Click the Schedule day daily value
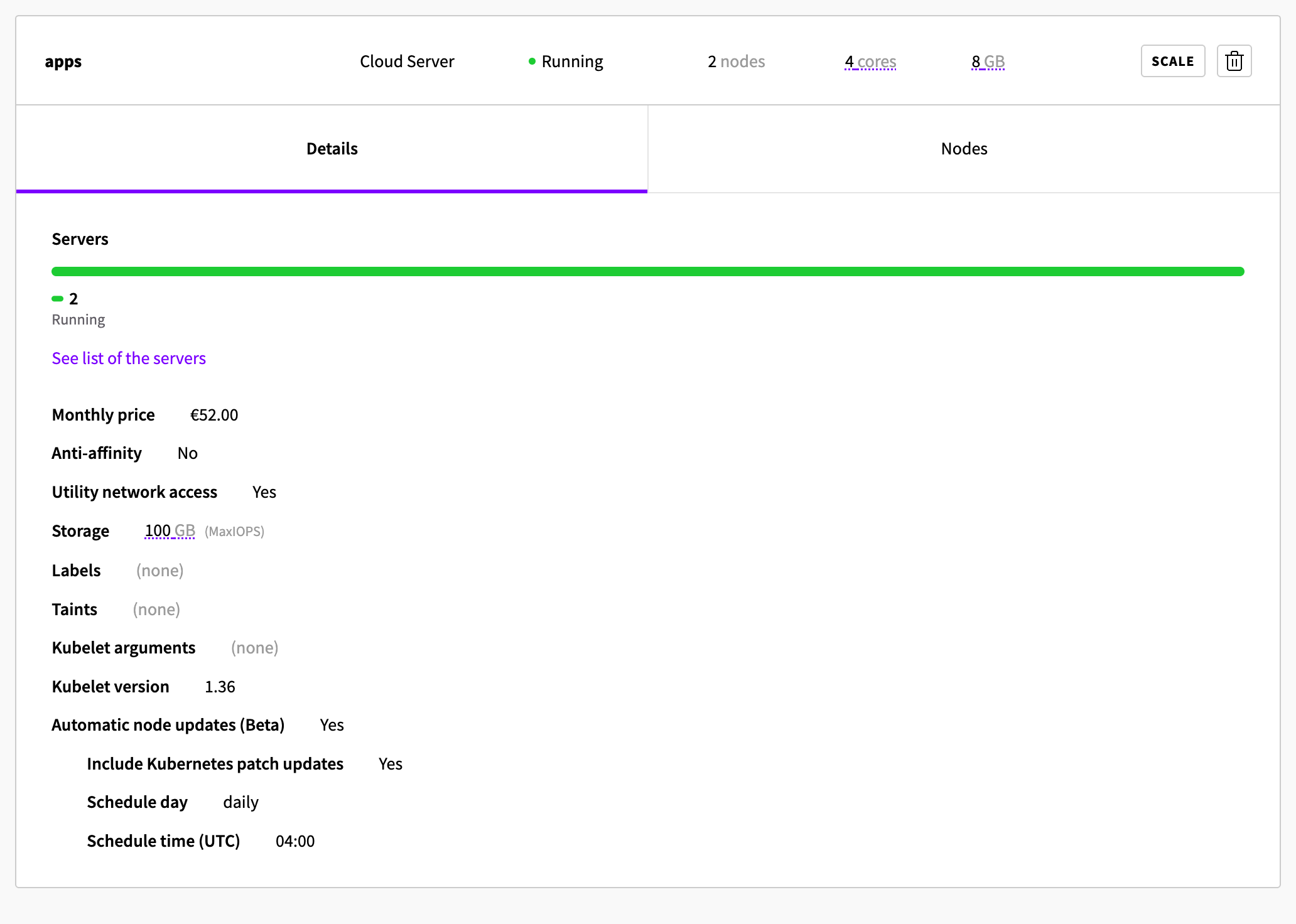 pyautogui.click(x=241, y=802)
